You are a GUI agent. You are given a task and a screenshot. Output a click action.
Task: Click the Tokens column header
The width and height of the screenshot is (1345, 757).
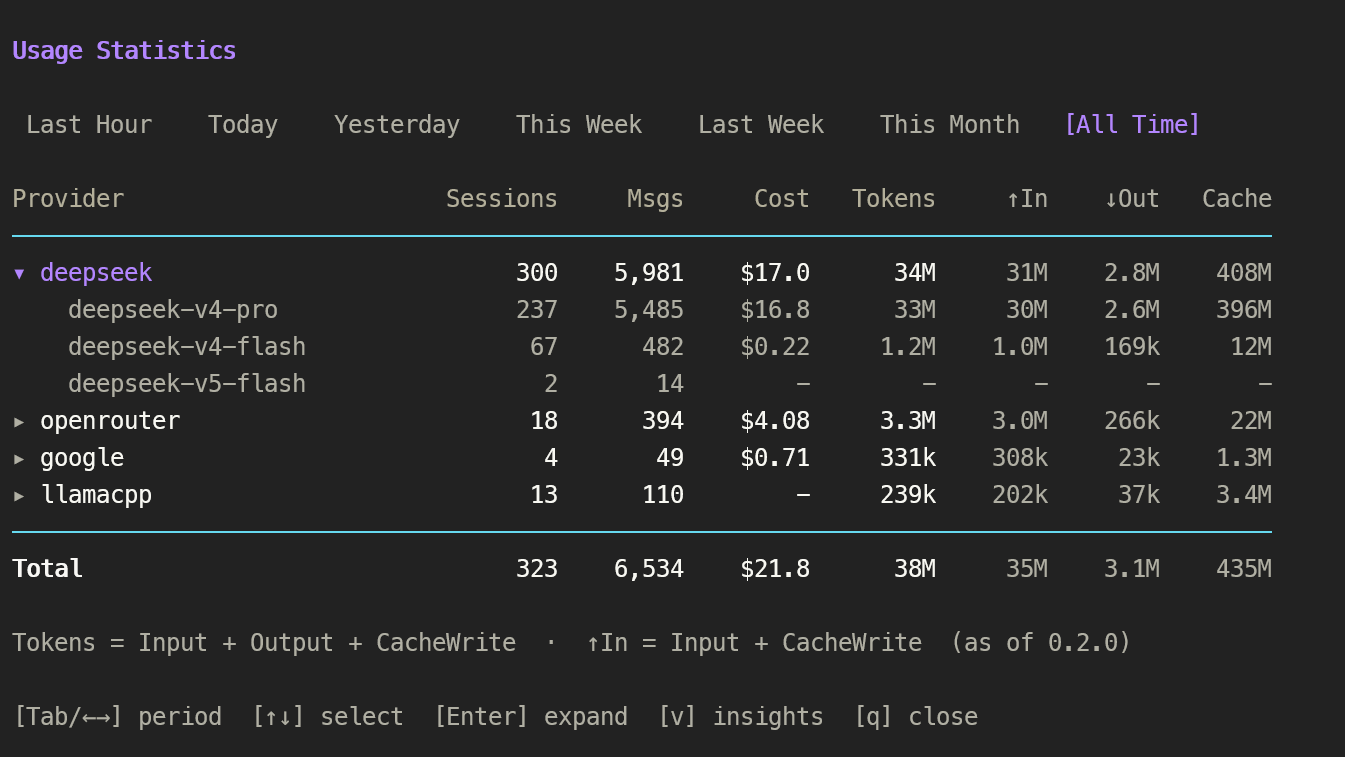coord(894,199)
